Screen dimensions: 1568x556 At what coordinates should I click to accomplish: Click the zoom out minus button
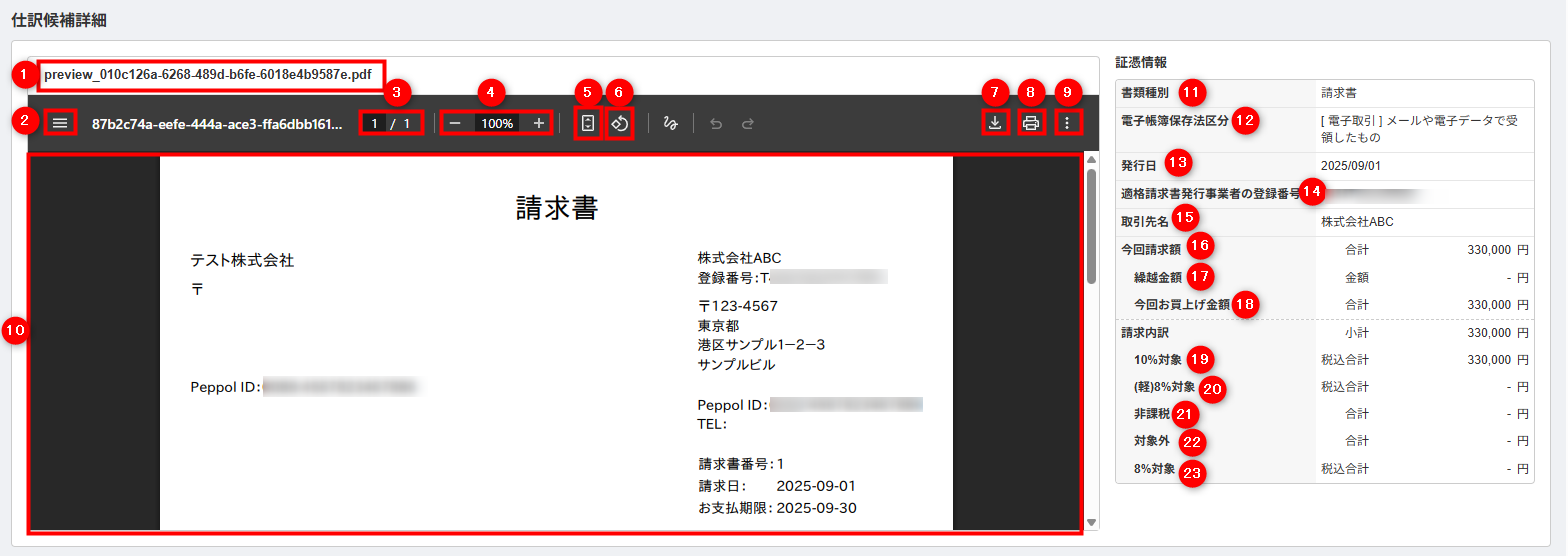(x=455, y=123)
